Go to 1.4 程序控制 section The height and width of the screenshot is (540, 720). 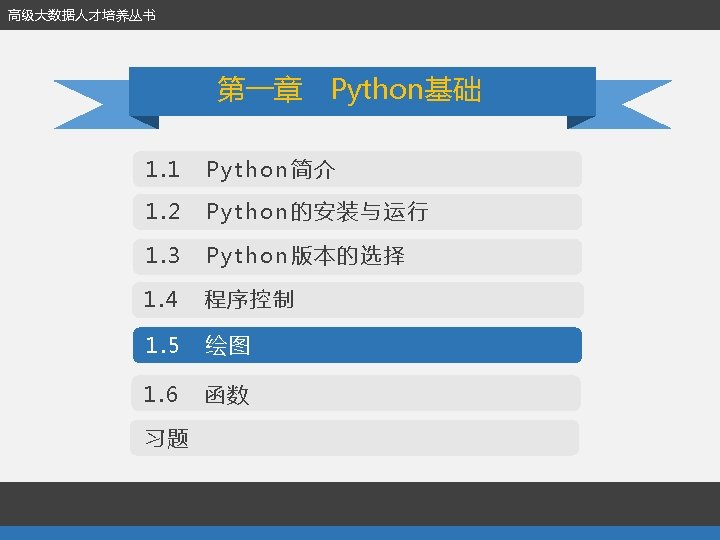(x=357, y=300)
